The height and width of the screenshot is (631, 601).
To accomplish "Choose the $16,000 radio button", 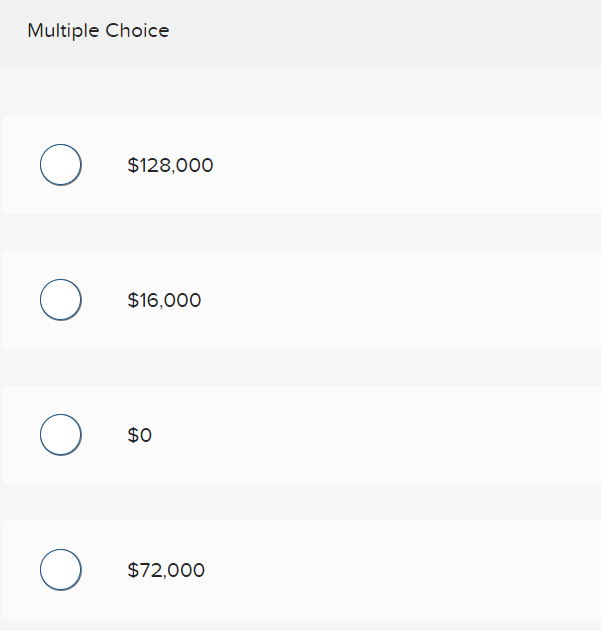I will (60, 300).
